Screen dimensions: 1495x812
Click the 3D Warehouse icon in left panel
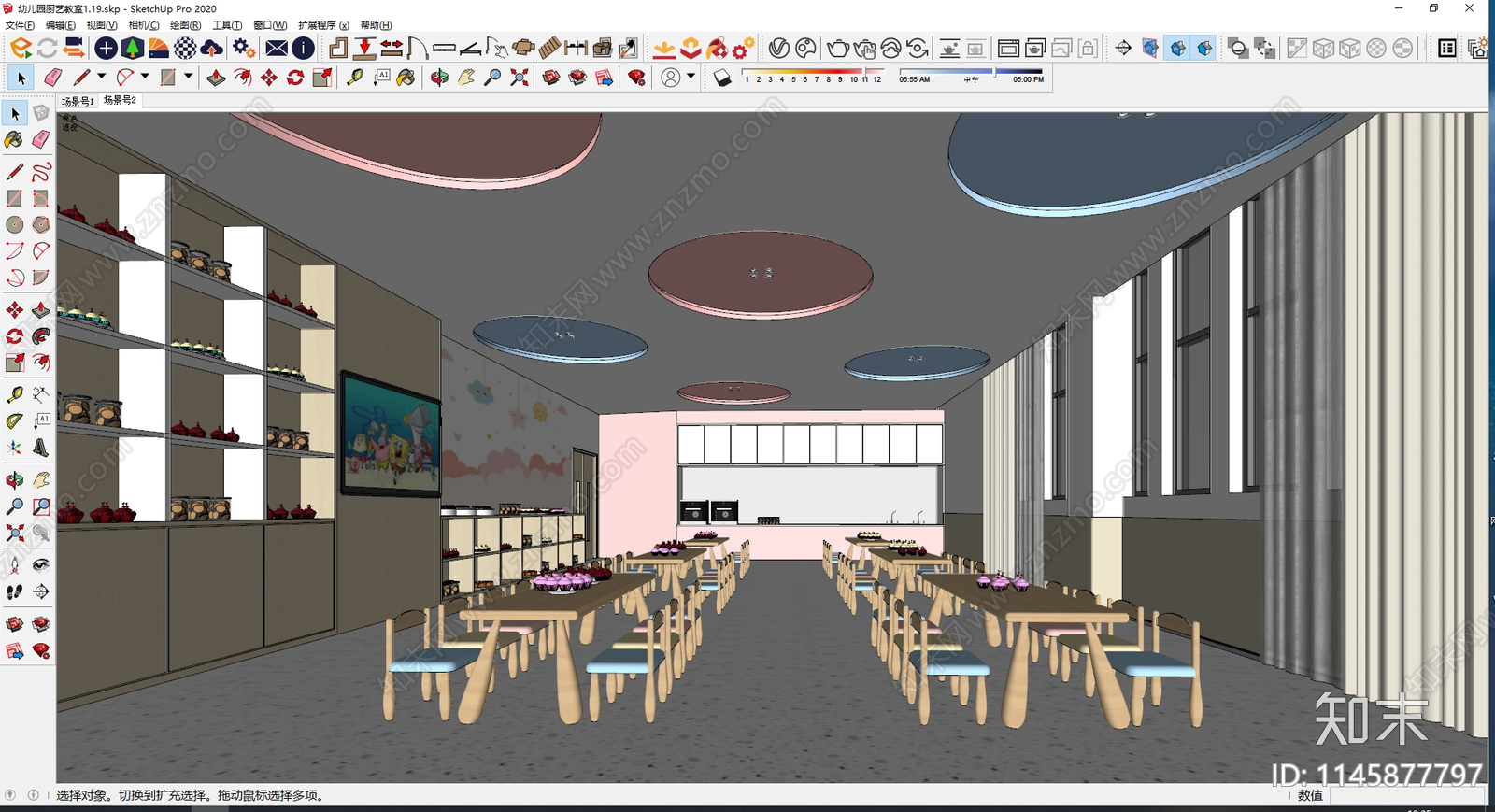pyautogui.click(x=14, y=624)
